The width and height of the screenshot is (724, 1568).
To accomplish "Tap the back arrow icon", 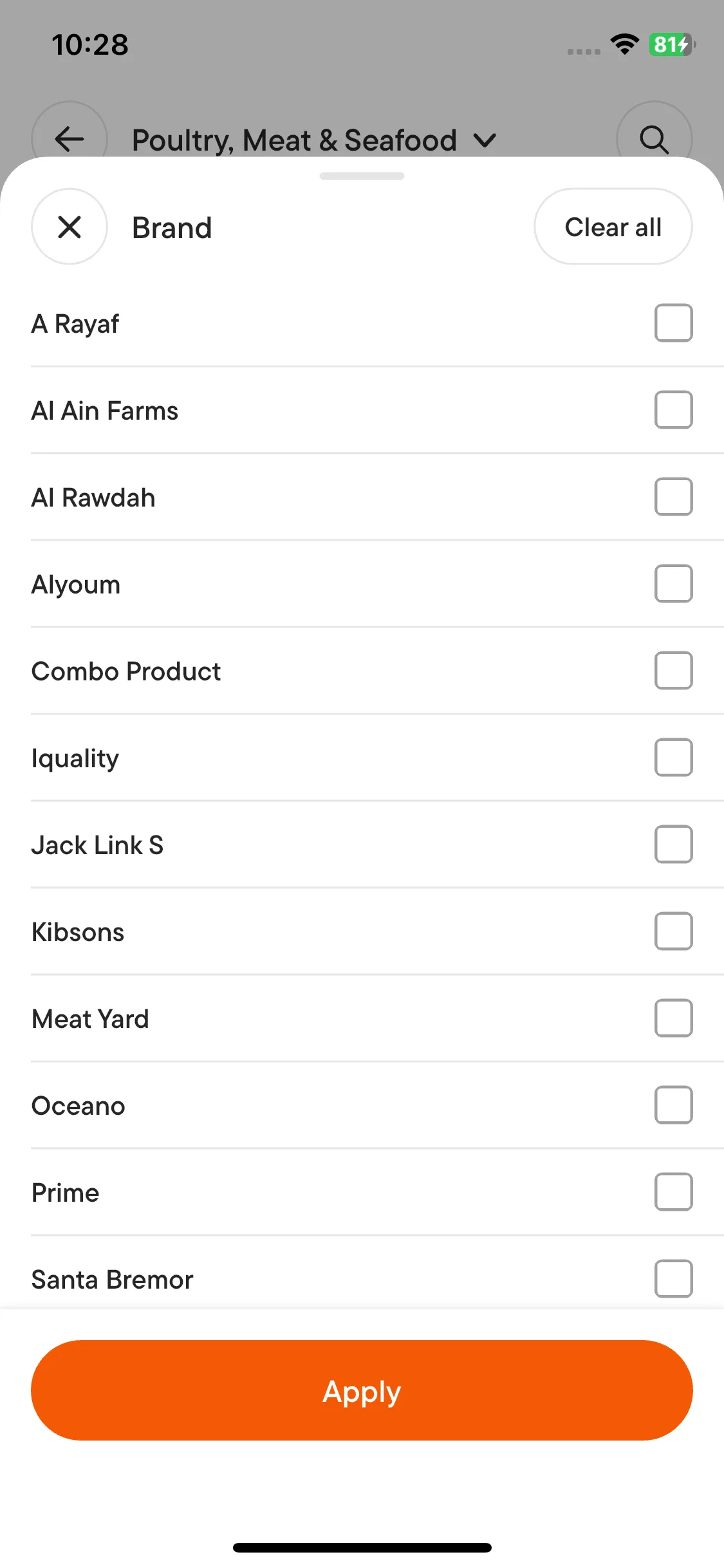I will click(x=70, y=138).
